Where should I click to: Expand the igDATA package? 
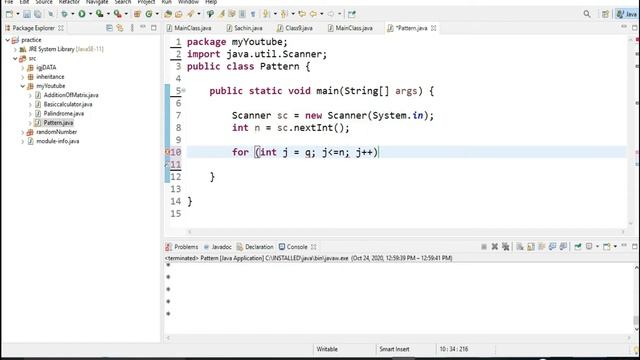coord(23,68)
